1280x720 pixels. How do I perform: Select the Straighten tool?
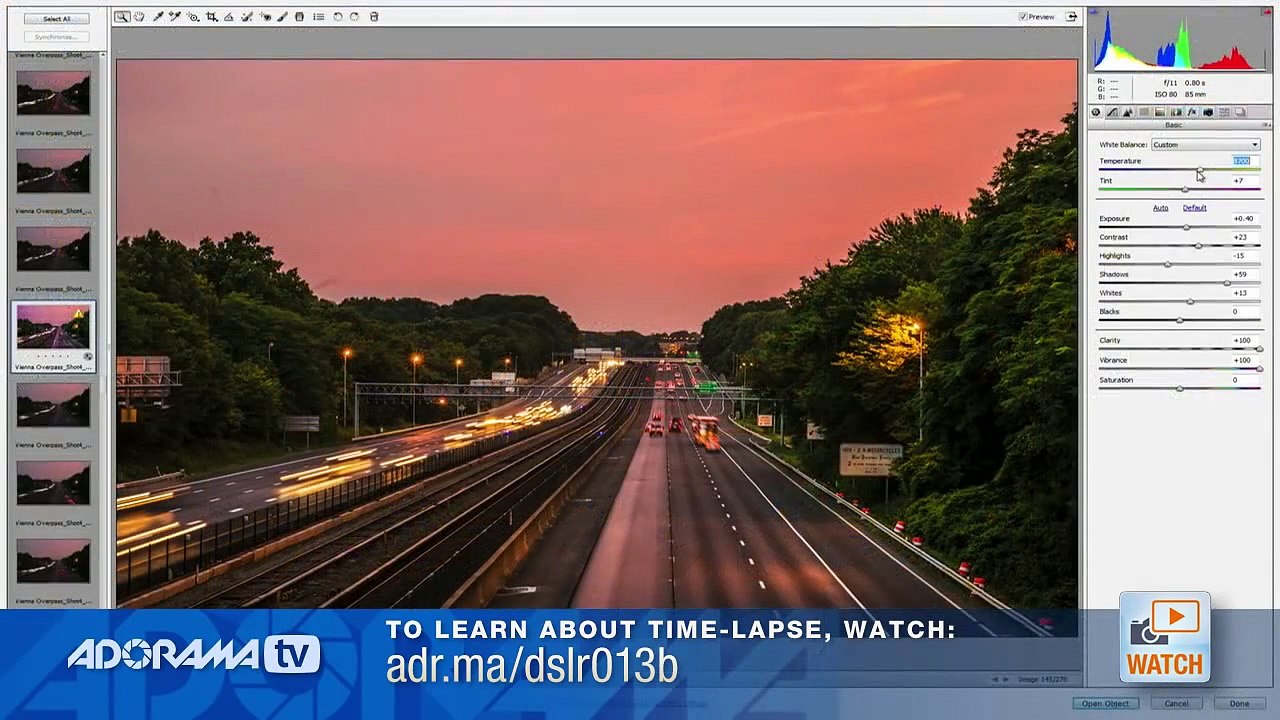pyautogui.click(x=229, y=17)
